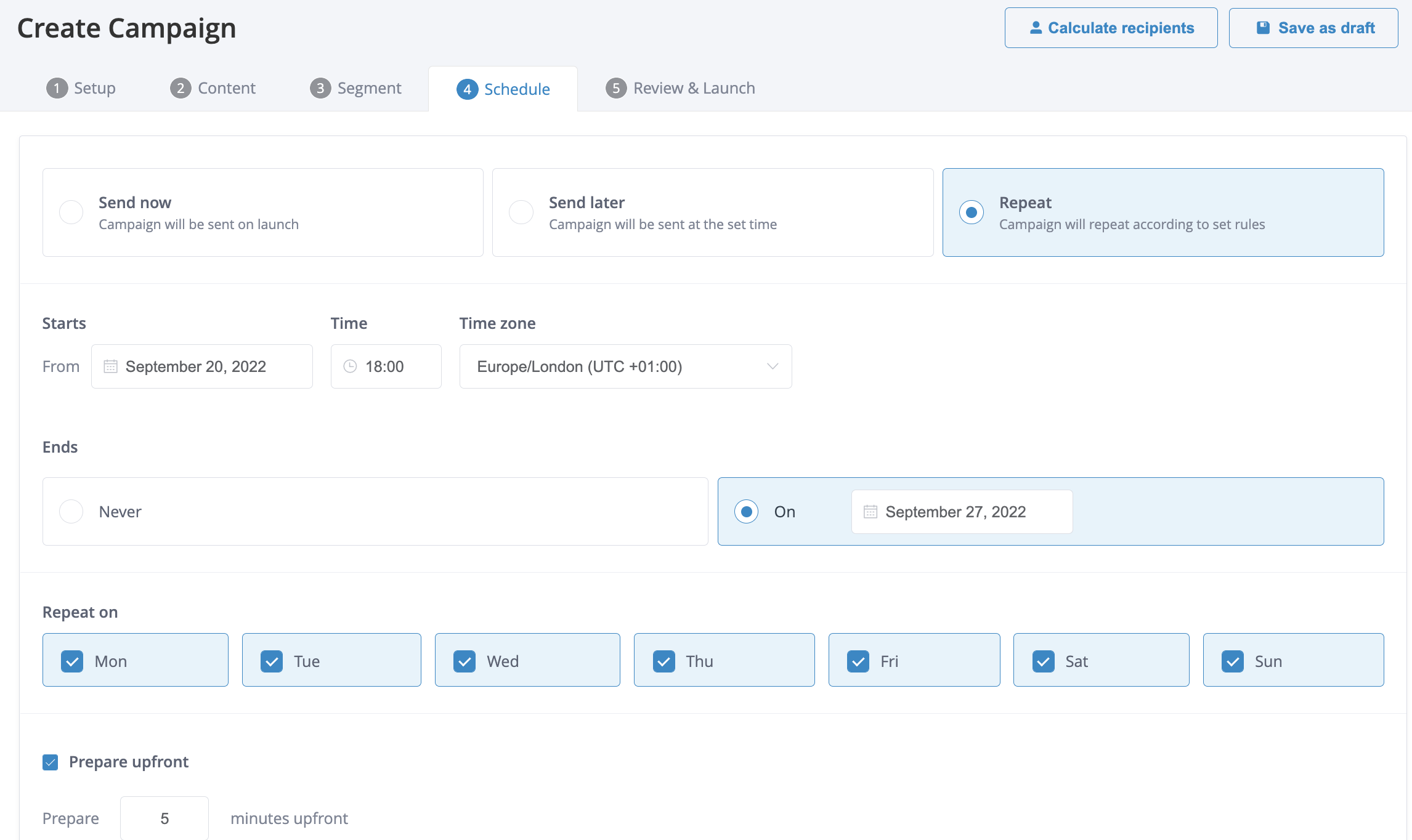Click the clock icon in Time field
Viewport: 1412px width, 840px height.
(350, 366)
